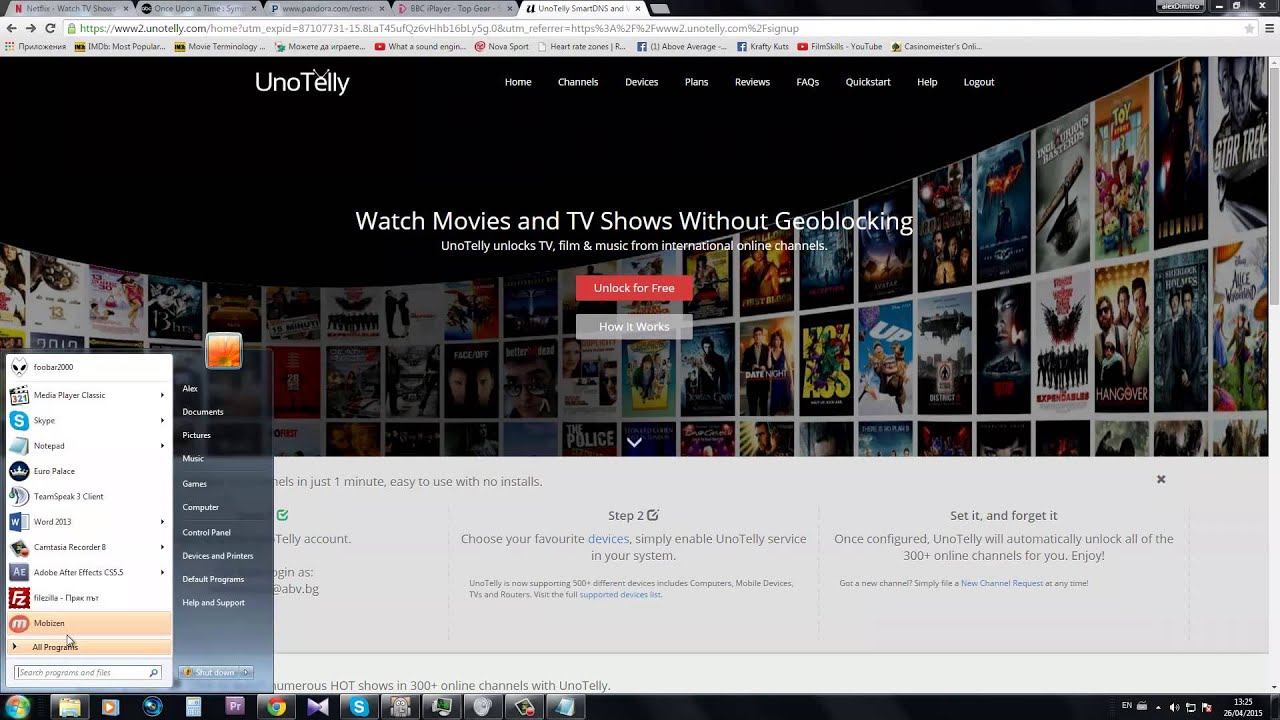The width and height of the screenshot is (1280, 720).
Task: Open Camtasia Recorder 8
Action: tap(88, 547)
